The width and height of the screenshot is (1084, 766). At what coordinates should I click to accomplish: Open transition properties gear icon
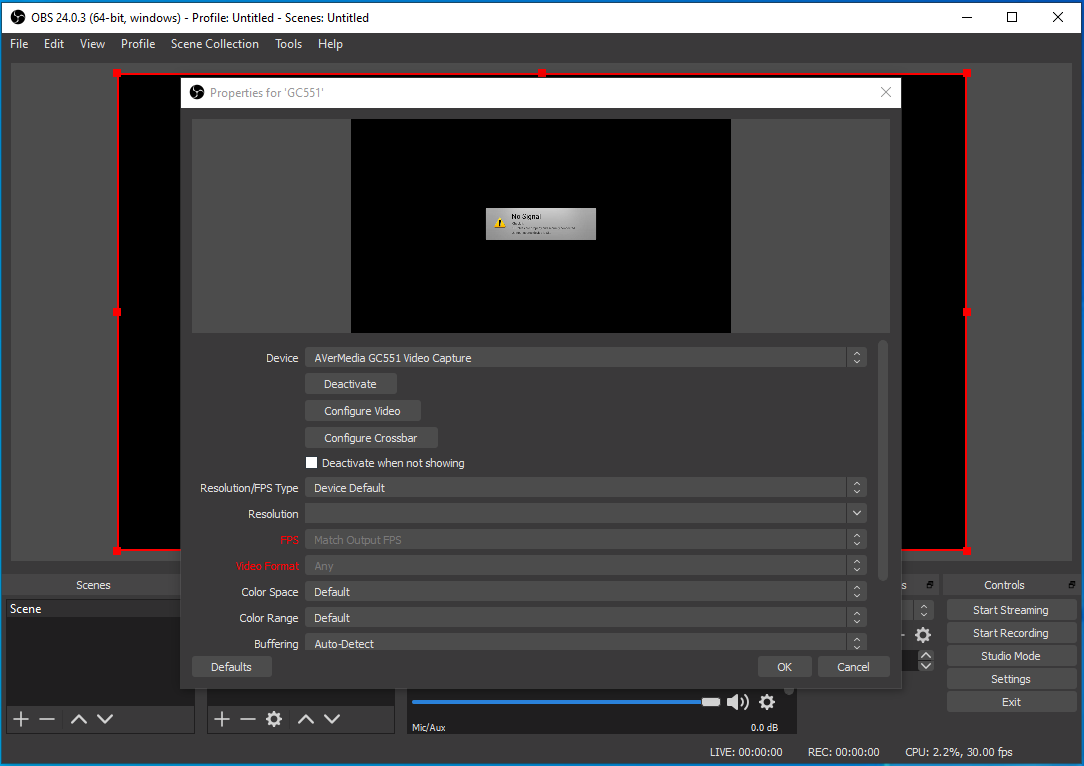pyautogui.click(x=923, y=635)
